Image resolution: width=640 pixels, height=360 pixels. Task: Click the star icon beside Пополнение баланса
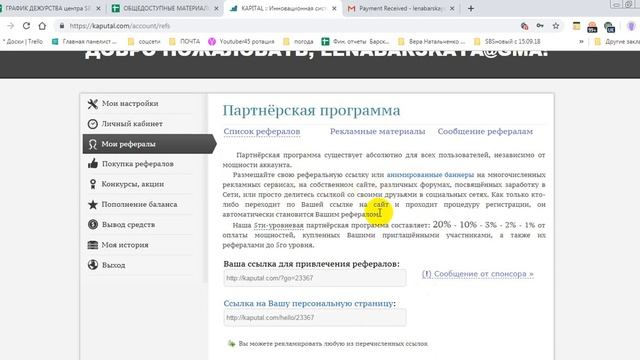pyautogui.click(x=93, y=204)
